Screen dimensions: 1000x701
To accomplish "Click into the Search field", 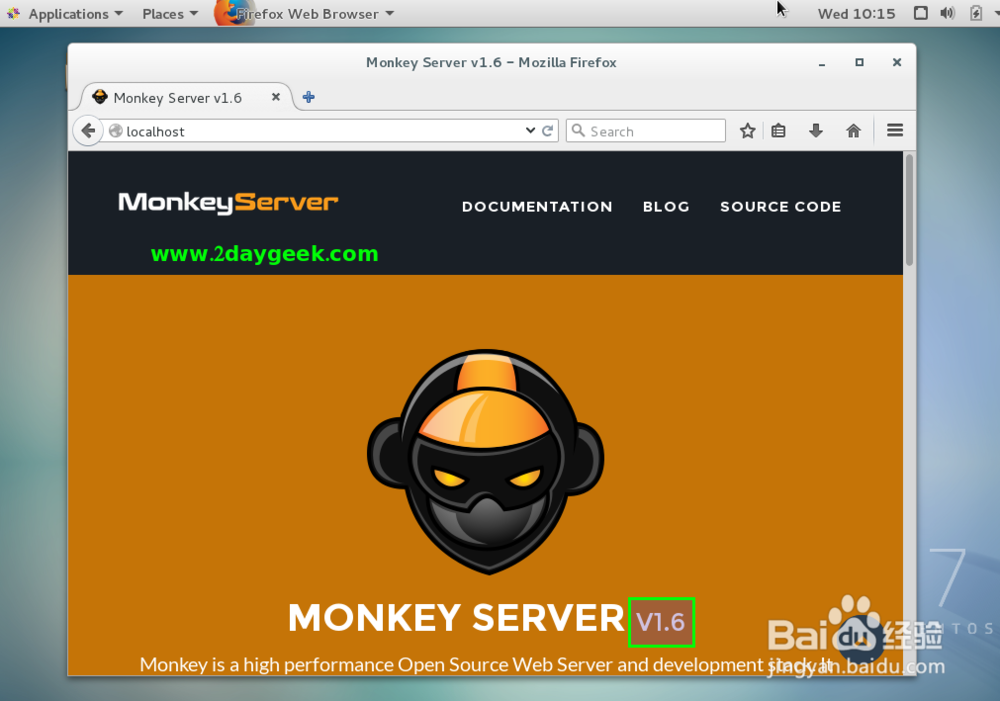I will [645, 131].
